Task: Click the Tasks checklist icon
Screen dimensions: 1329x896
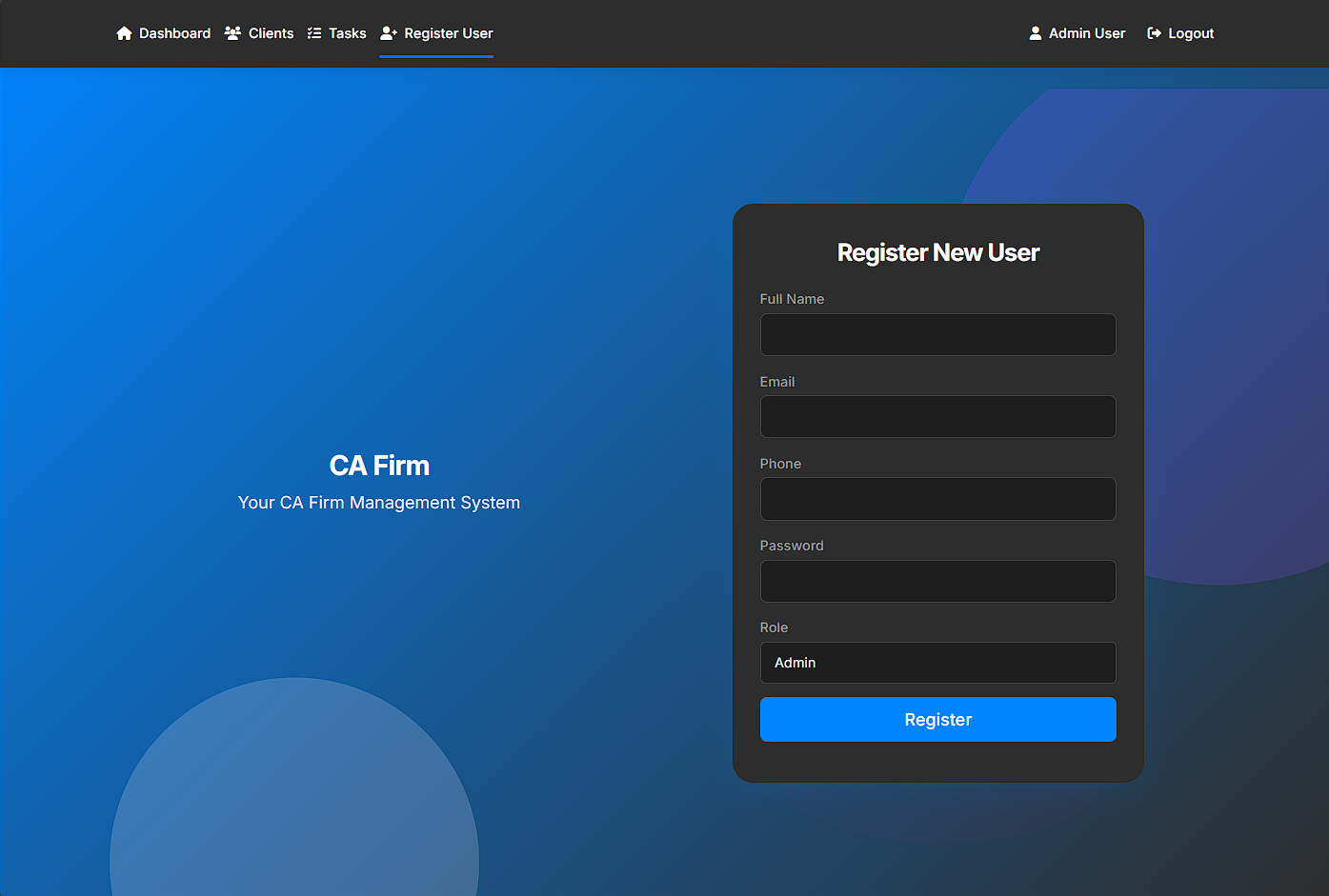Action: pyautogui.click(x=314, y=33)
